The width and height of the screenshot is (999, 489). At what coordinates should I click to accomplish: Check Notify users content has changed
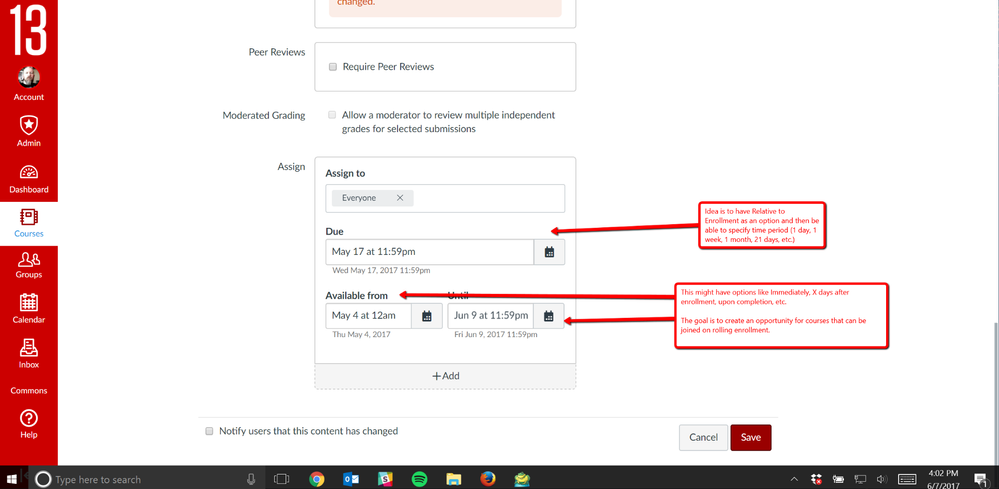[x=209, y=431]
